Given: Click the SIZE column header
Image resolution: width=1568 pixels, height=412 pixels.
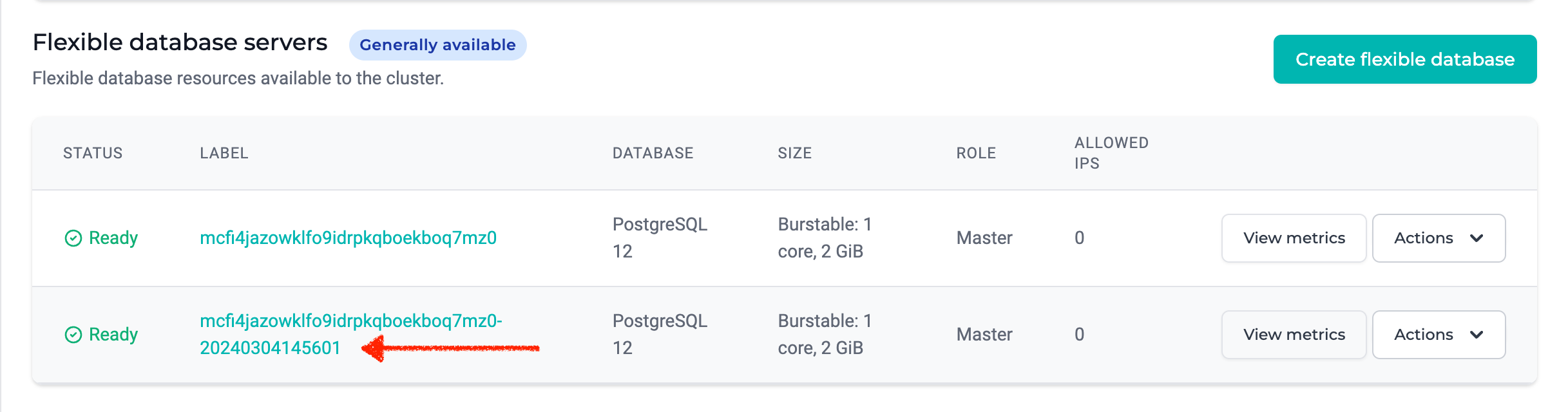Looking at the screenshot, I should 794,153.
